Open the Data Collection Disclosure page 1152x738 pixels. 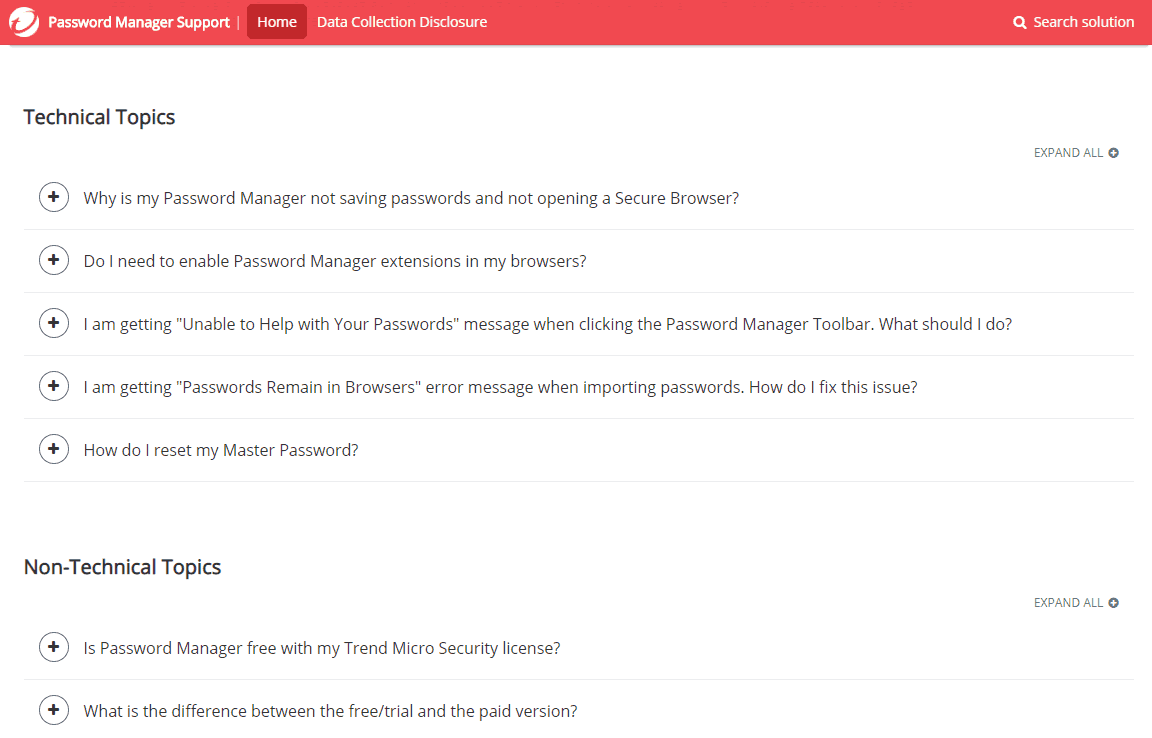[x=401, y=21]
